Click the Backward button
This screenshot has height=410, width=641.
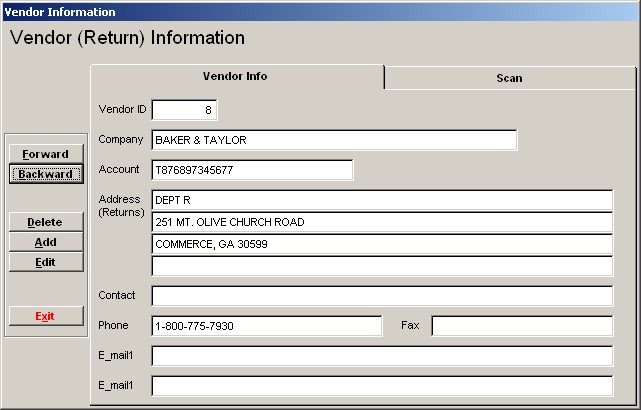[x=46, y=174]
